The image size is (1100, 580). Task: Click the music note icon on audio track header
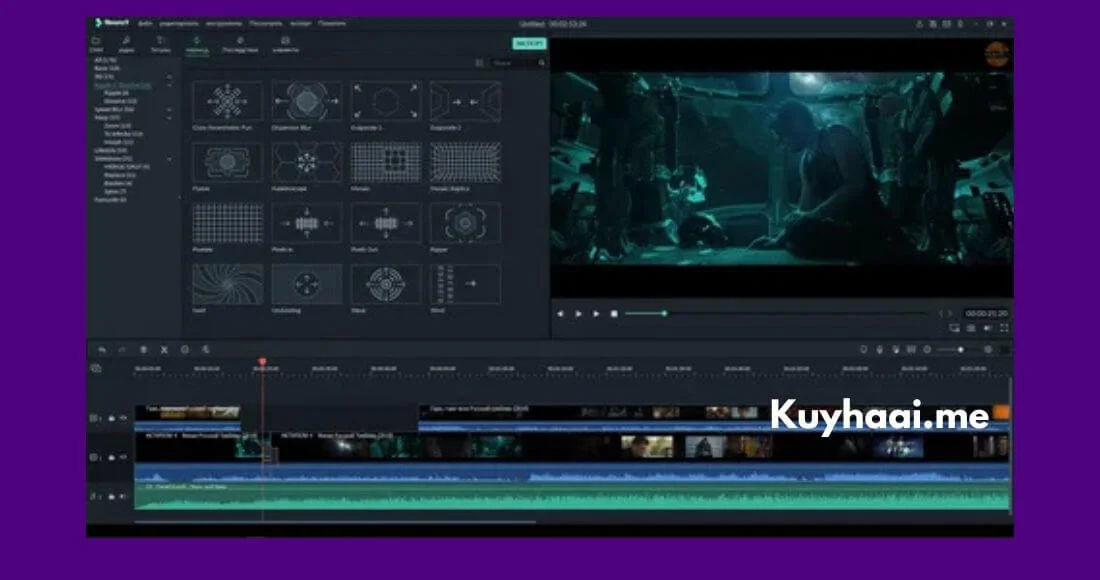pyautogui.click(x=95, y=497)
